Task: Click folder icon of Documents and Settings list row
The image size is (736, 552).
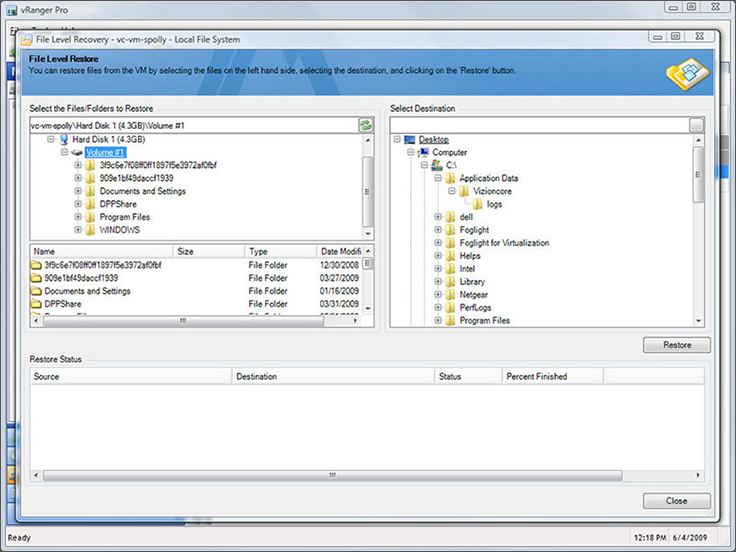Action: 36,291
